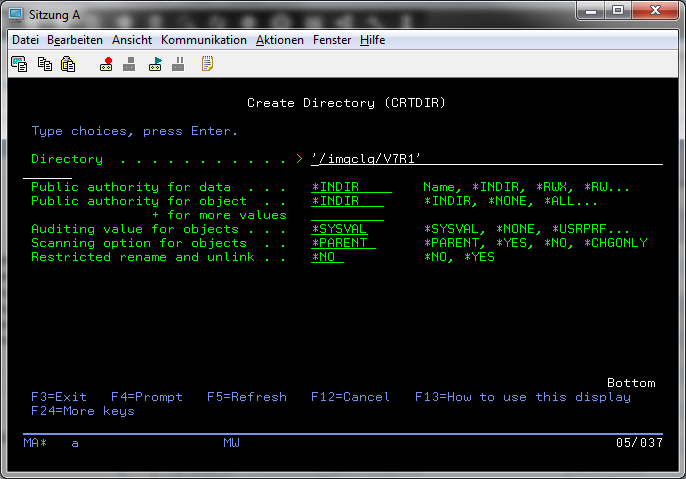
Task: Open the Aktionen menu
Action: click(280, 40)
